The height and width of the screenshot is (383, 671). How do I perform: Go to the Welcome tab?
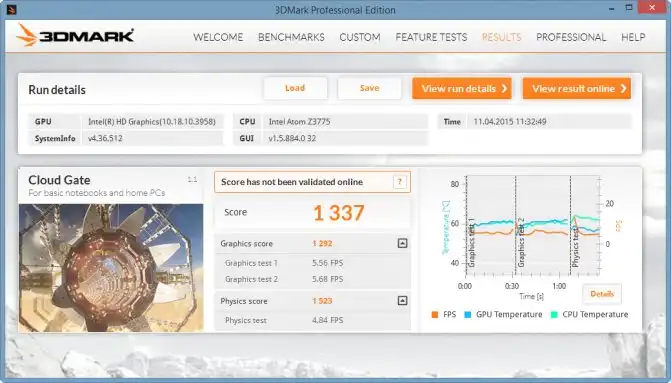[x=218, y=37]
